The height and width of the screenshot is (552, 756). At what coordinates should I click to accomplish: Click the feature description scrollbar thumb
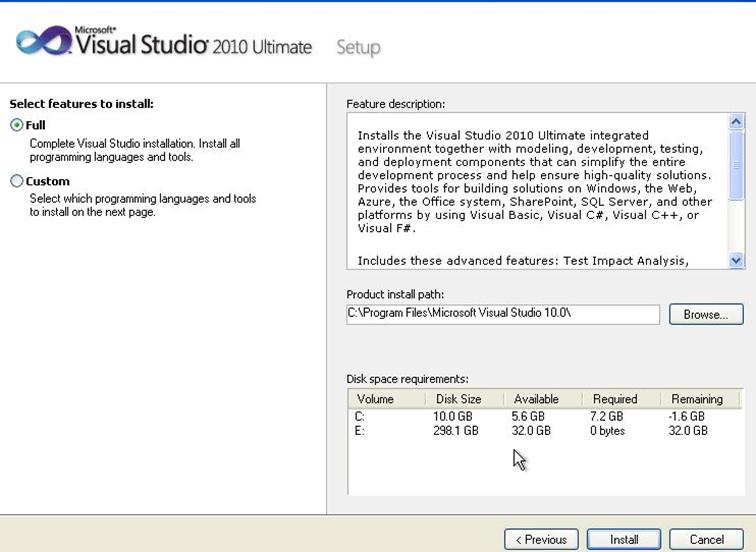[736, 165]
